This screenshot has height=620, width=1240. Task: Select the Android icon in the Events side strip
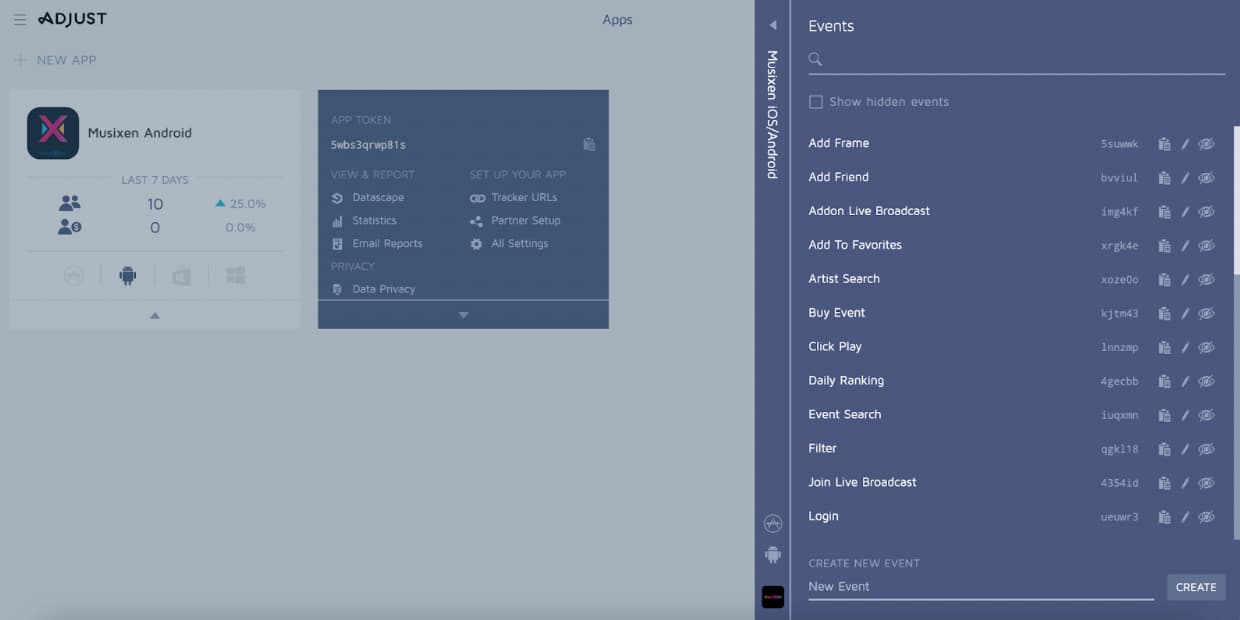pyautogui.click(x=772, y=554)
